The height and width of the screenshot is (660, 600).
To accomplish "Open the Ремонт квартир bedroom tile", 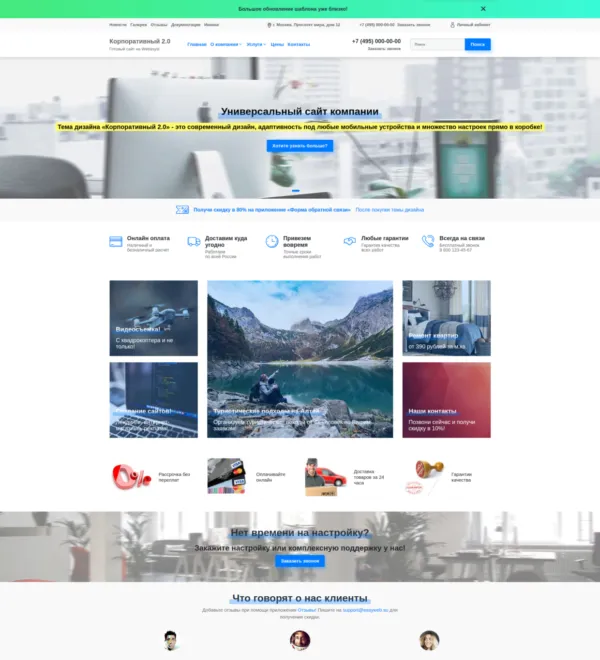I will pos(446,318).
